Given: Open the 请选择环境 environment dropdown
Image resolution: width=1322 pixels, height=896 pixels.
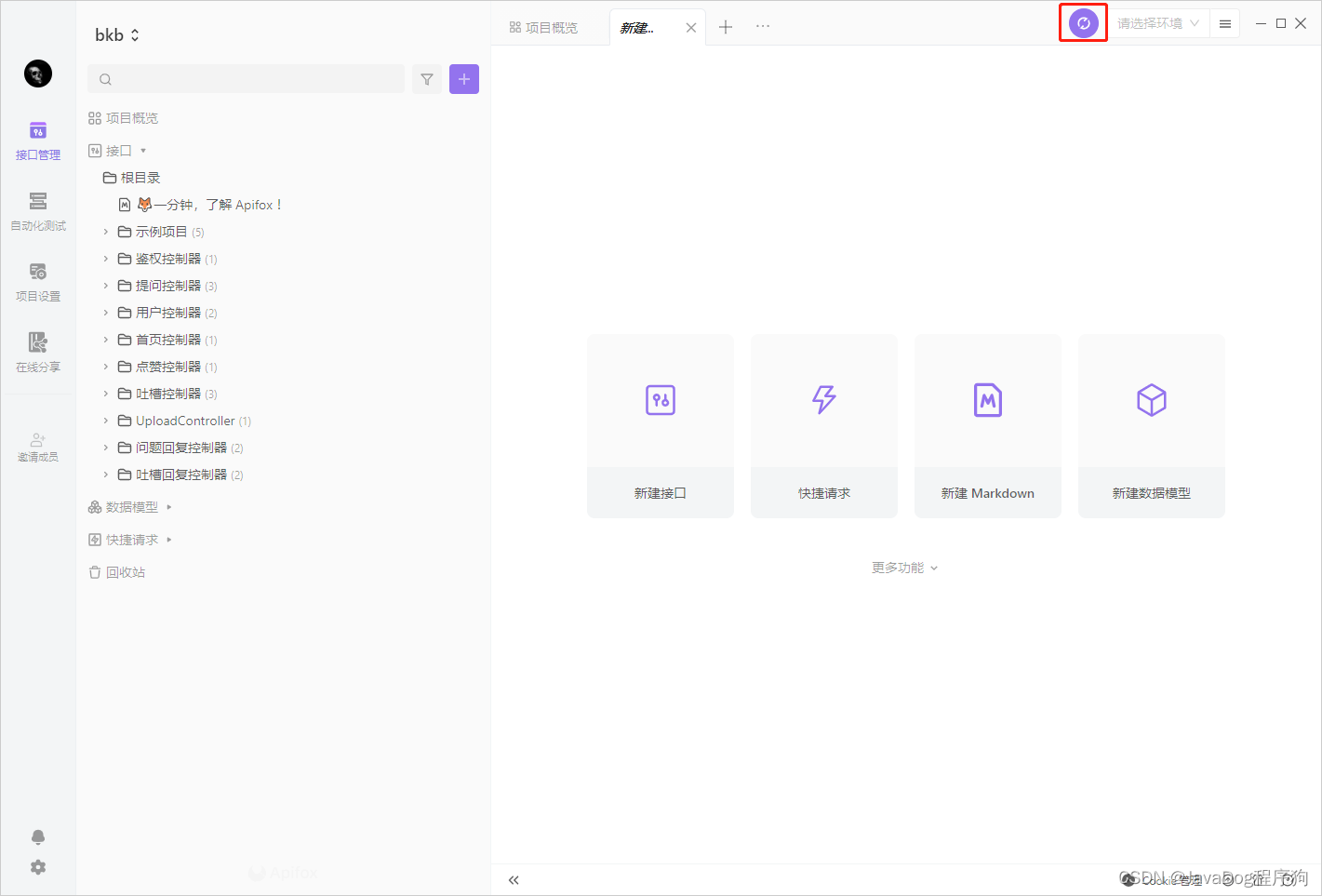Looking at the screenshot, I should (x=1158, y=23).
